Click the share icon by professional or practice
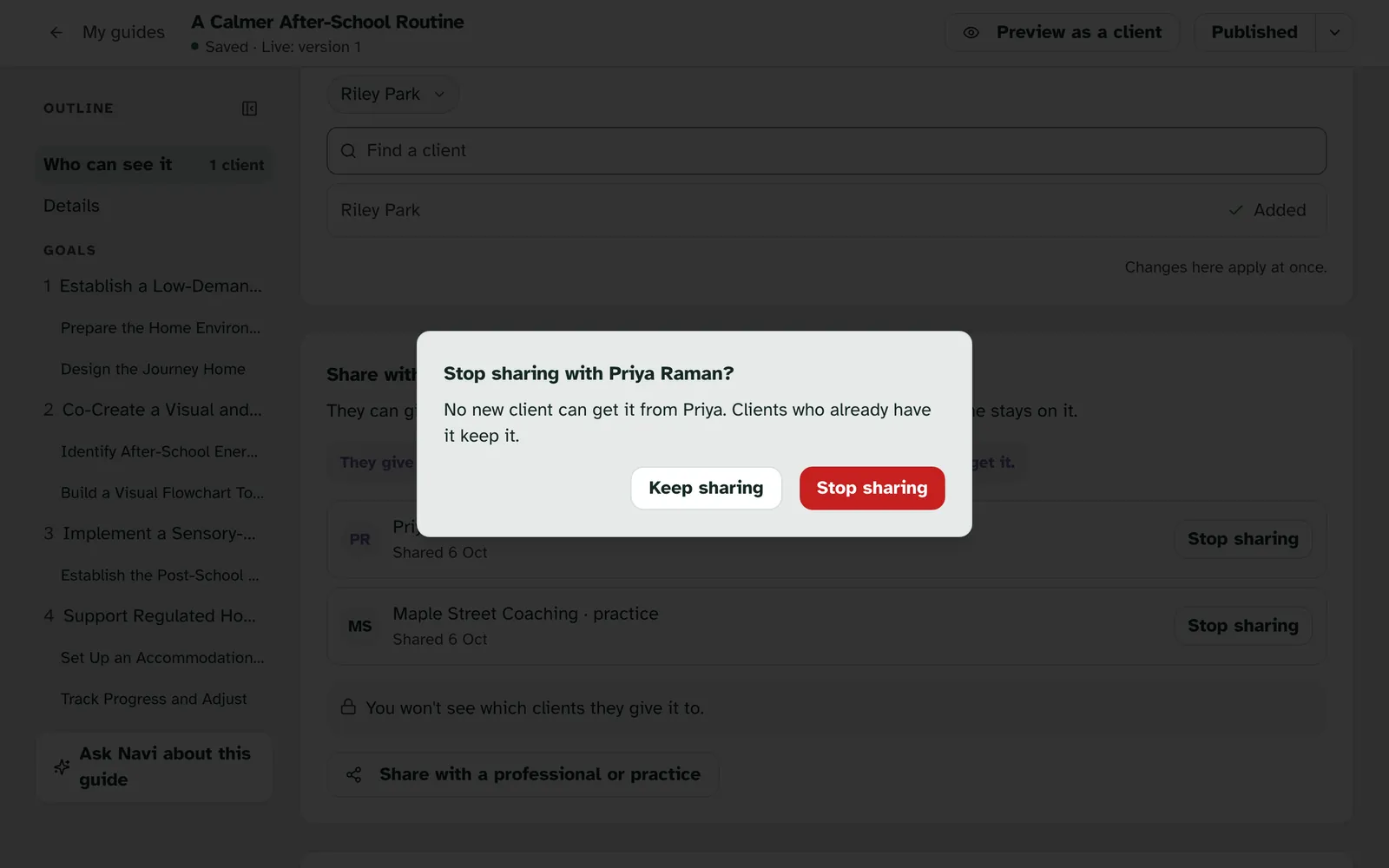The height and width of the screenshot is (868, 1389). coord(354,774)
